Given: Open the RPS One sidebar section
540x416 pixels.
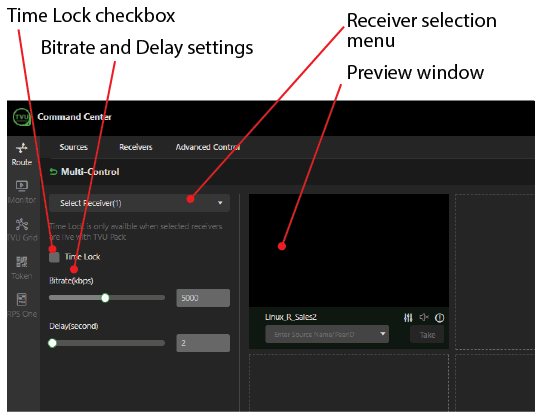Looking at the screenshot, I should pyautogui.click(x=22, y=305).
